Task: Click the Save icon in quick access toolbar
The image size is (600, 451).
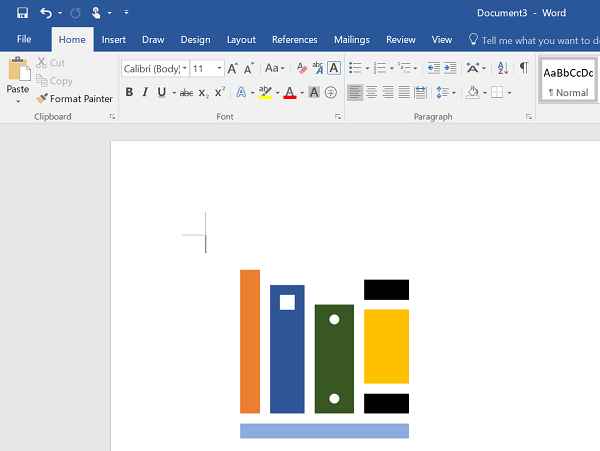Action: tap(23, 13)
